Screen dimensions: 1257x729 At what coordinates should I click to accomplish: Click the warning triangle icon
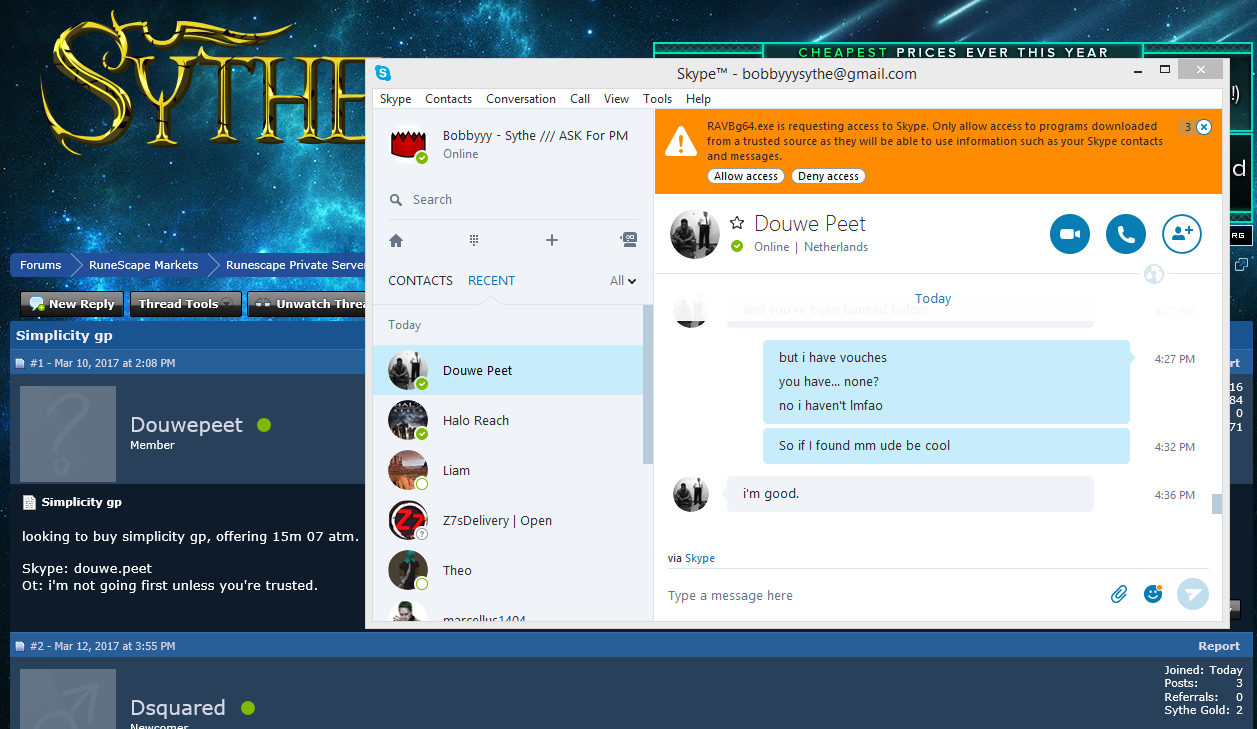[x=681, y=141]
